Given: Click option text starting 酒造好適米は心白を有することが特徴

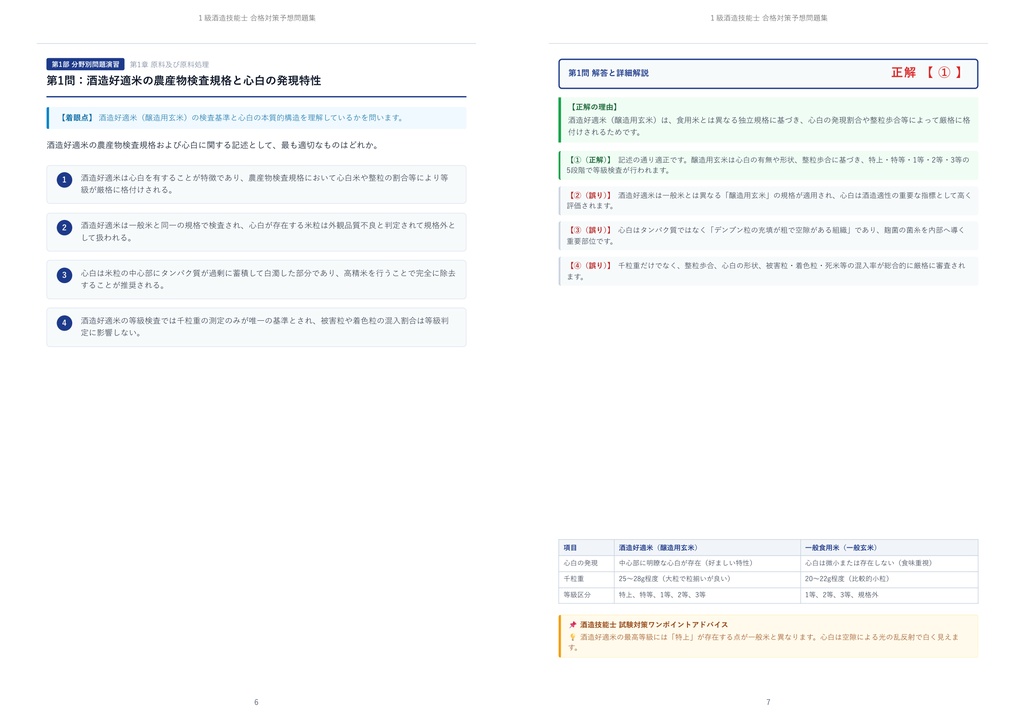Looking at the screenshot, I should tap(264, 183).
